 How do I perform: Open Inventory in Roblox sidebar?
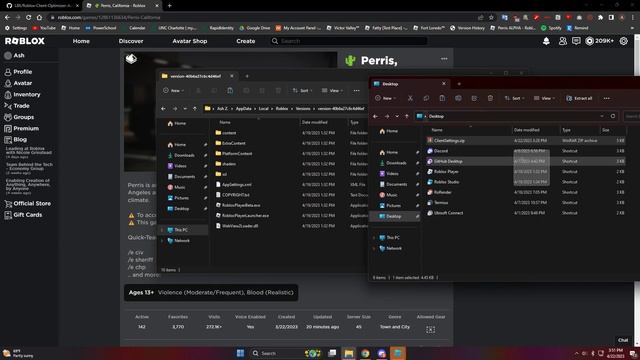point(22,94)
